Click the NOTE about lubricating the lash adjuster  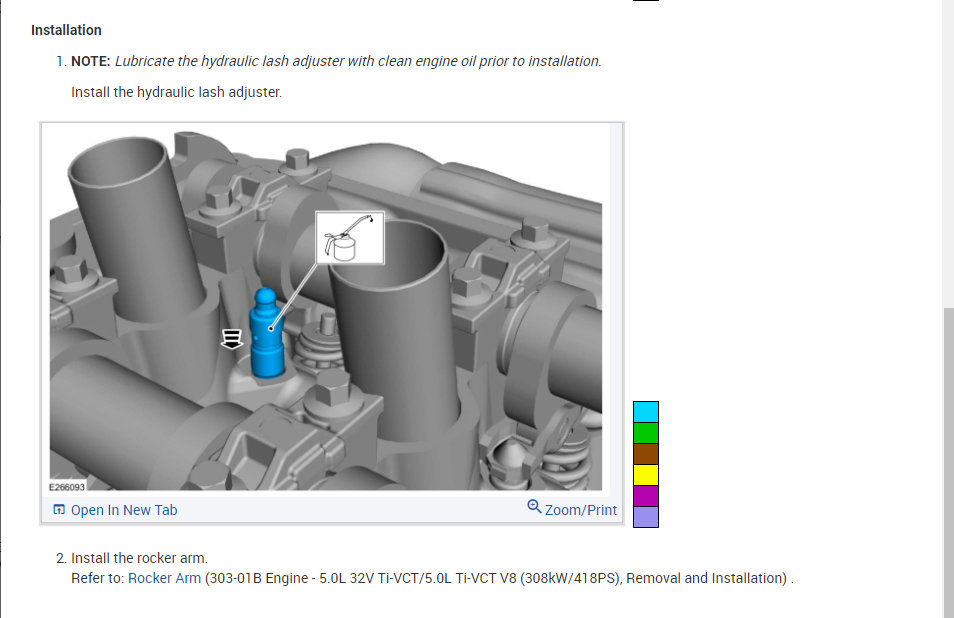coord(336,61)
